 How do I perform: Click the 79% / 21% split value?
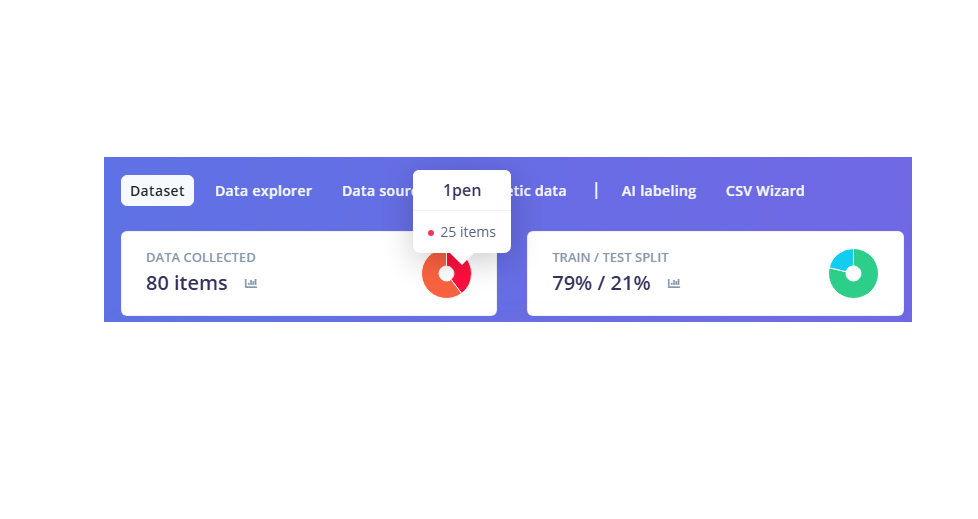tap(601, 283)
